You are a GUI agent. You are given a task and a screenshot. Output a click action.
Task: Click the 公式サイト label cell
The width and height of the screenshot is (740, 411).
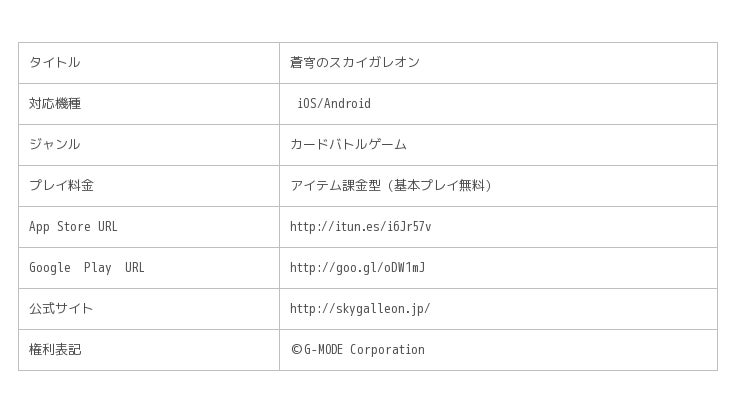[x=61, y=309]
